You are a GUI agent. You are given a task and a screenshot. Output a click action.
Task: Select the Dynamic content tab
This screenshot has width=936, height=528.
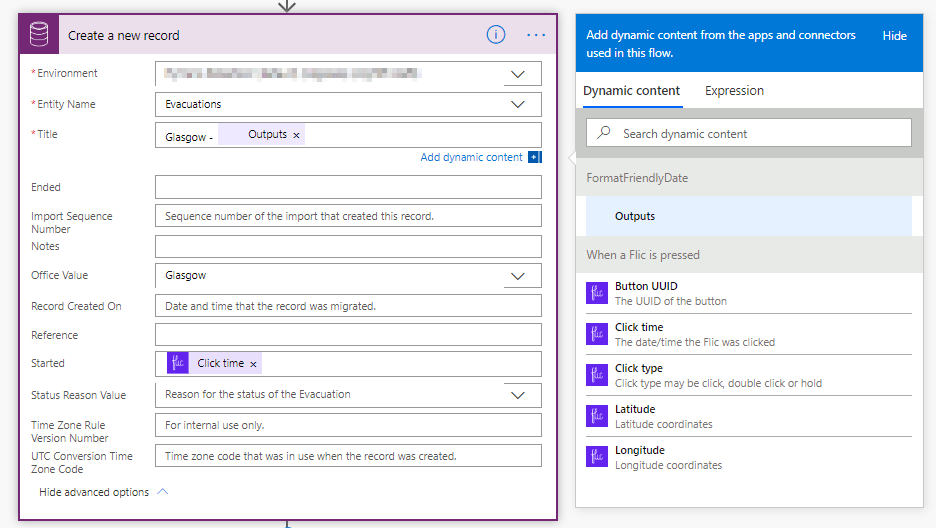click(x=632, y=91)
